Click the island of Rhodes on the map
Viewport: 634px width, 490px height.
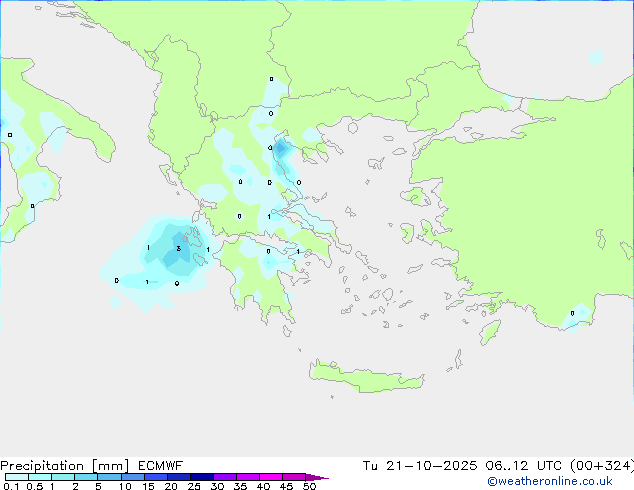click(x=490, y=332)
